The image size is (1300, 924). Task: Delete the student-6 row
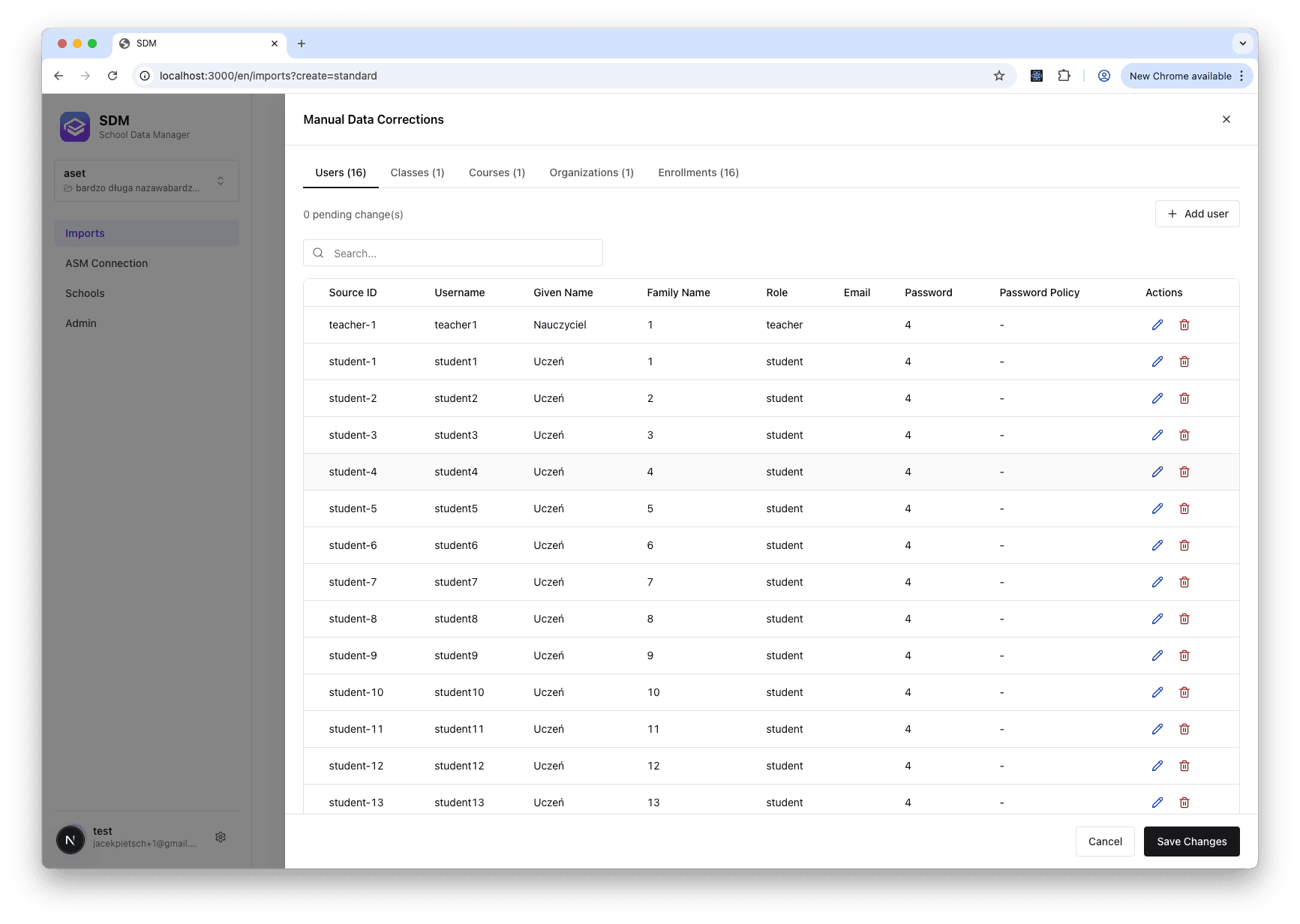[x=1184, y=545]
